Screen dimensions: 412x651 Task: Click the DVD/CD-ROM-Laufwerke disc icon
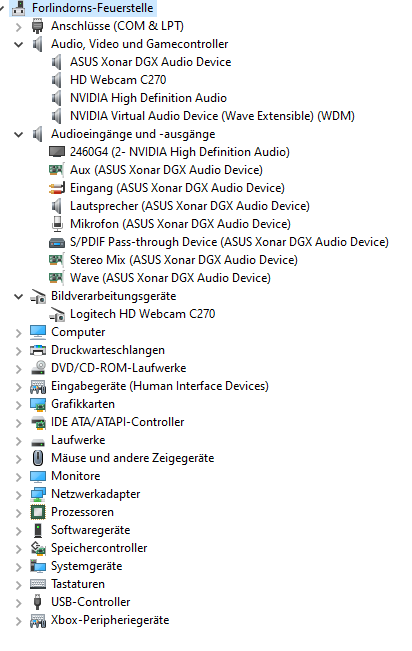click(x=38, y=368)
